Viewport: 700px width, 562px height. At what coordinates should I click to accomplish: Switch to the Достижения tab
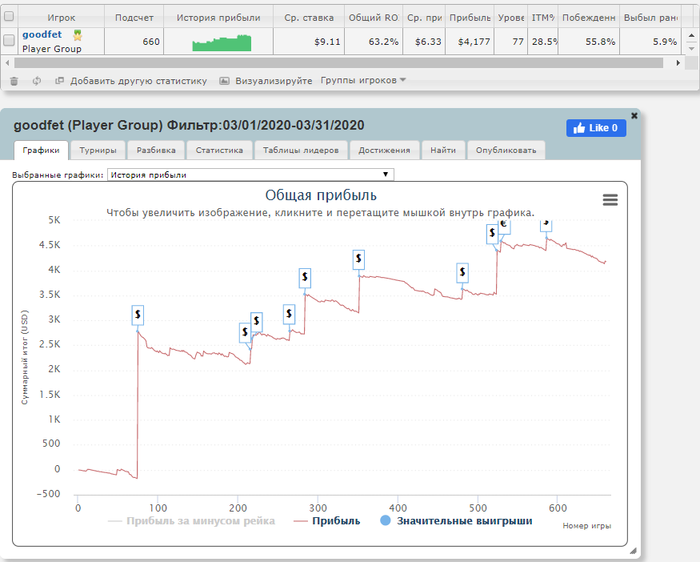384,150
